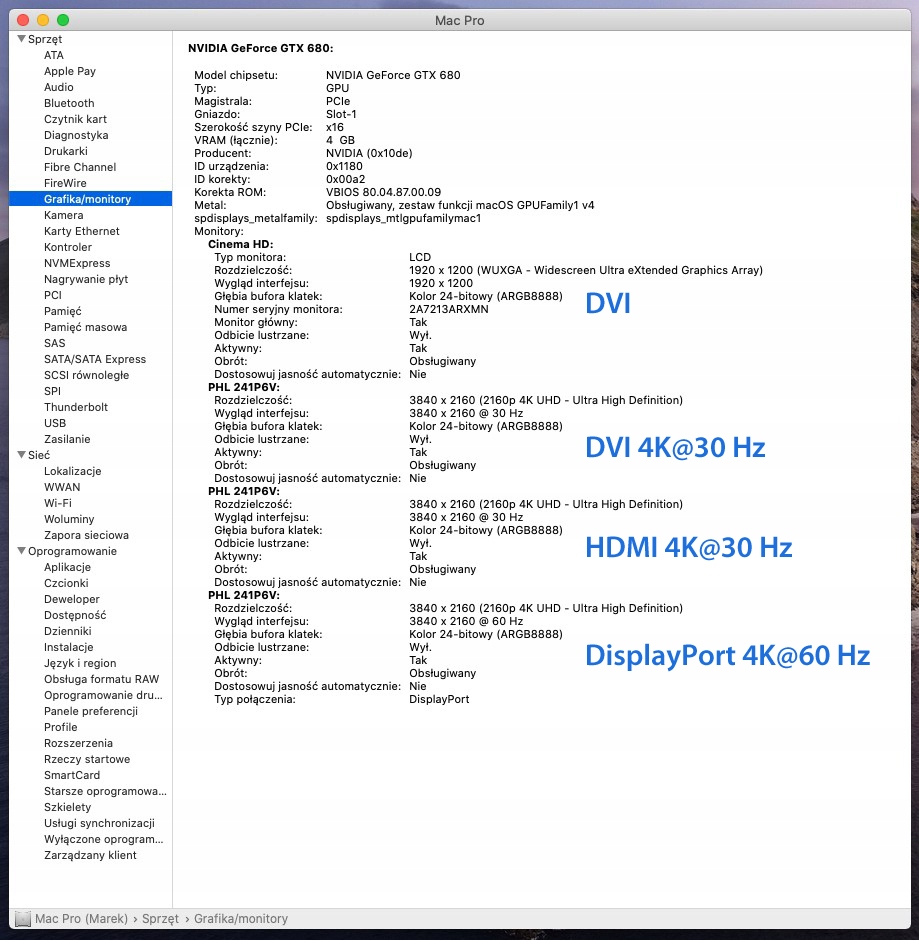Select Dzienniki in sidebar

(68, 631)
